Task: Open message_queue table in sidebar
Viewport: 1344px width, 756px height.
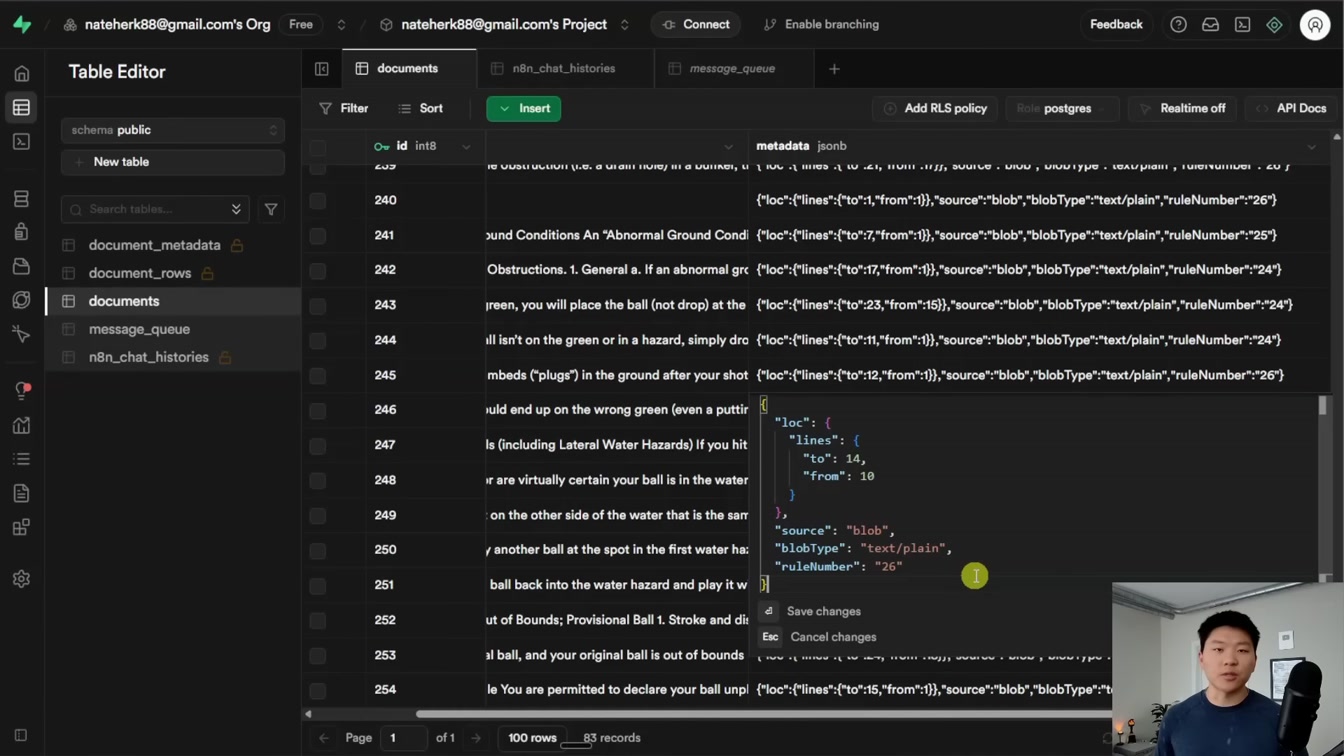Action: coord(139,329)
